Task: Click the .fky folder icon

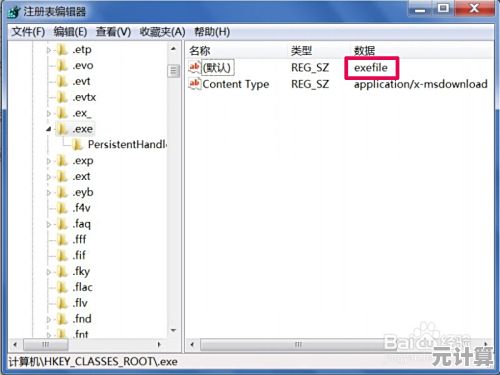Action: pyautogui.click(x=62, y=271)
